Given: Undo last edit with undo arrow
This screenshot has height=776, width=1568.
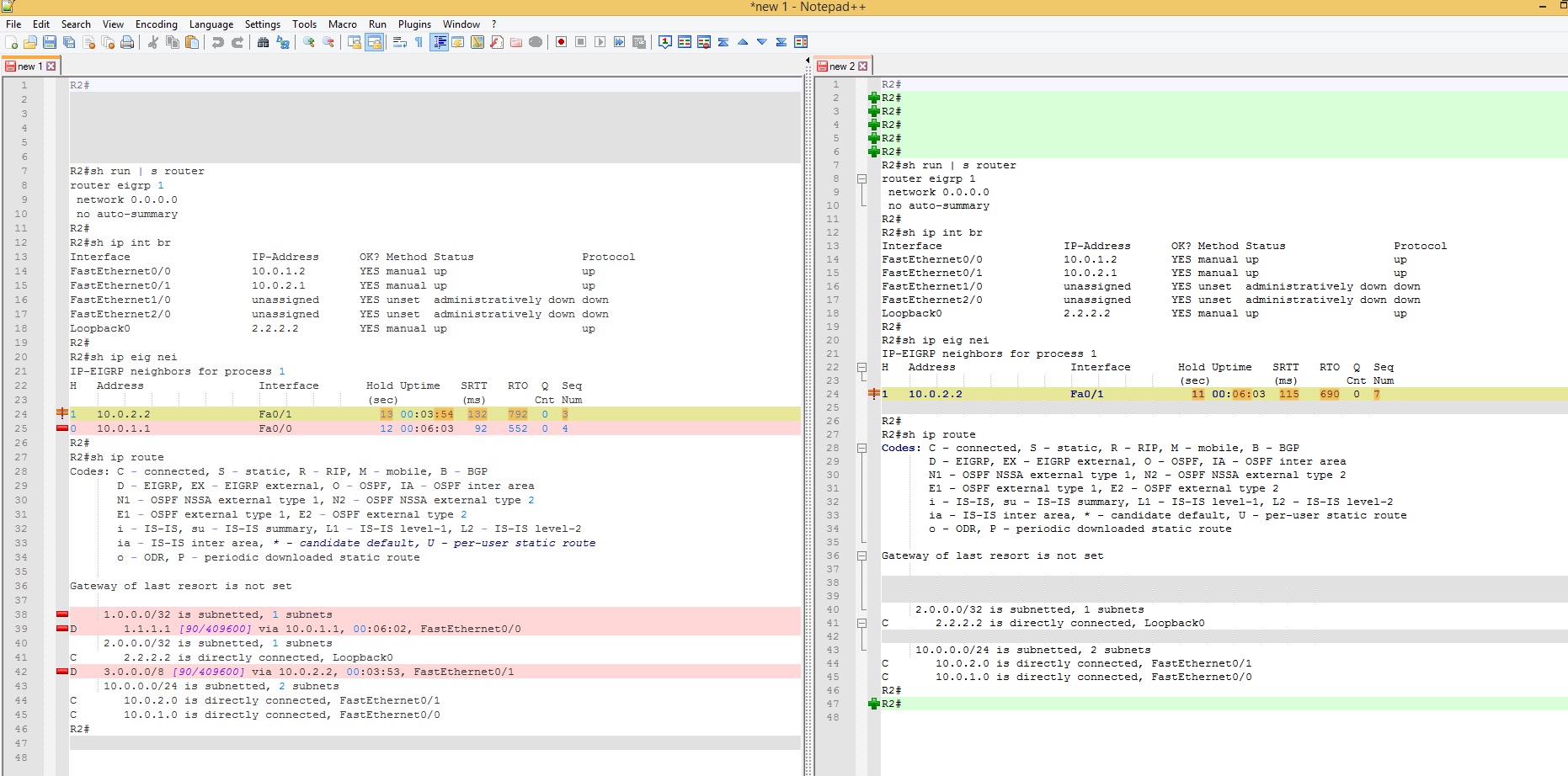Looking at the screenshot, I should pos(218,42).
